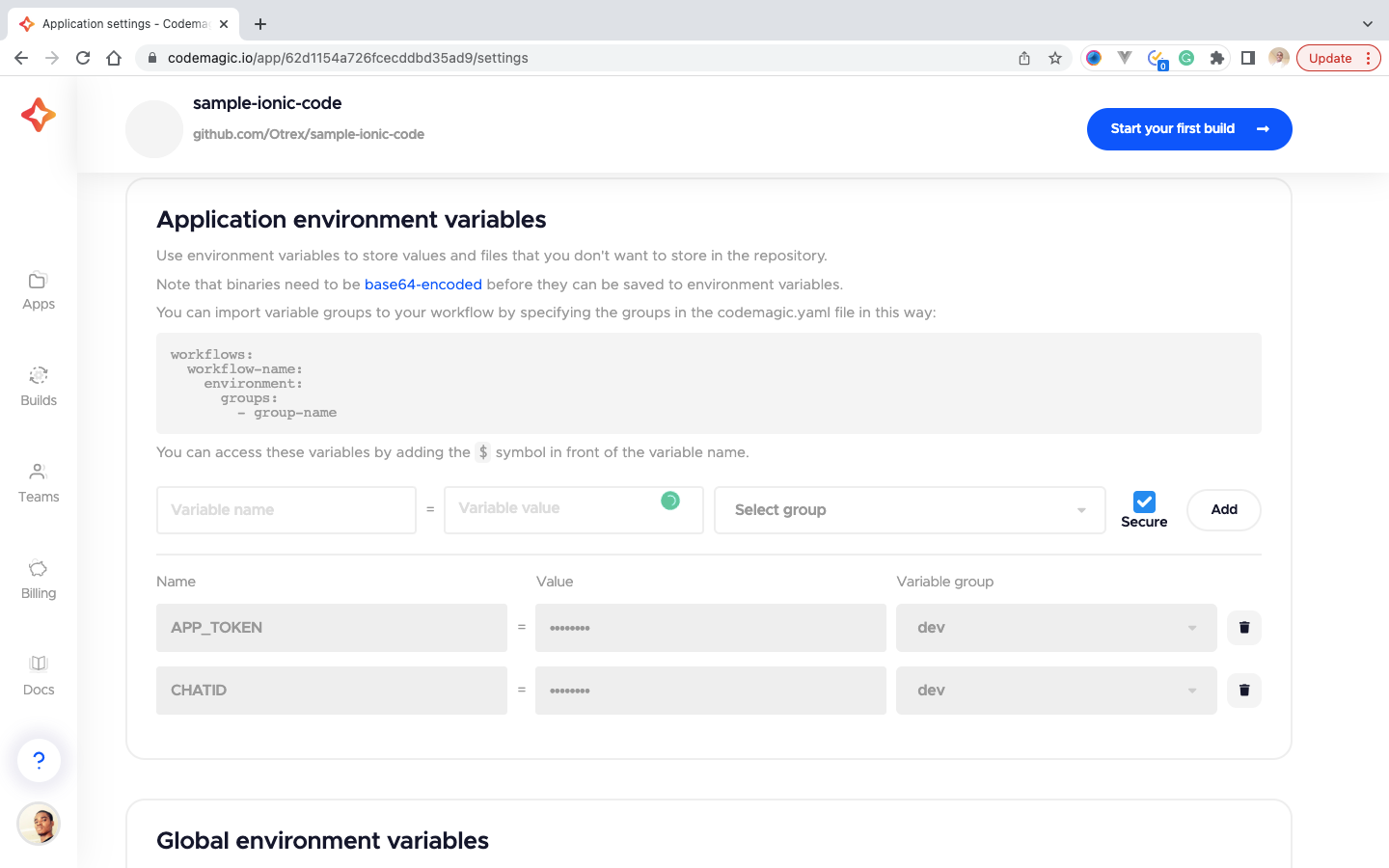Go back in browser history
Viewport: 1389px width, 868px height.
pyautogui.click(x=21, y=58)
